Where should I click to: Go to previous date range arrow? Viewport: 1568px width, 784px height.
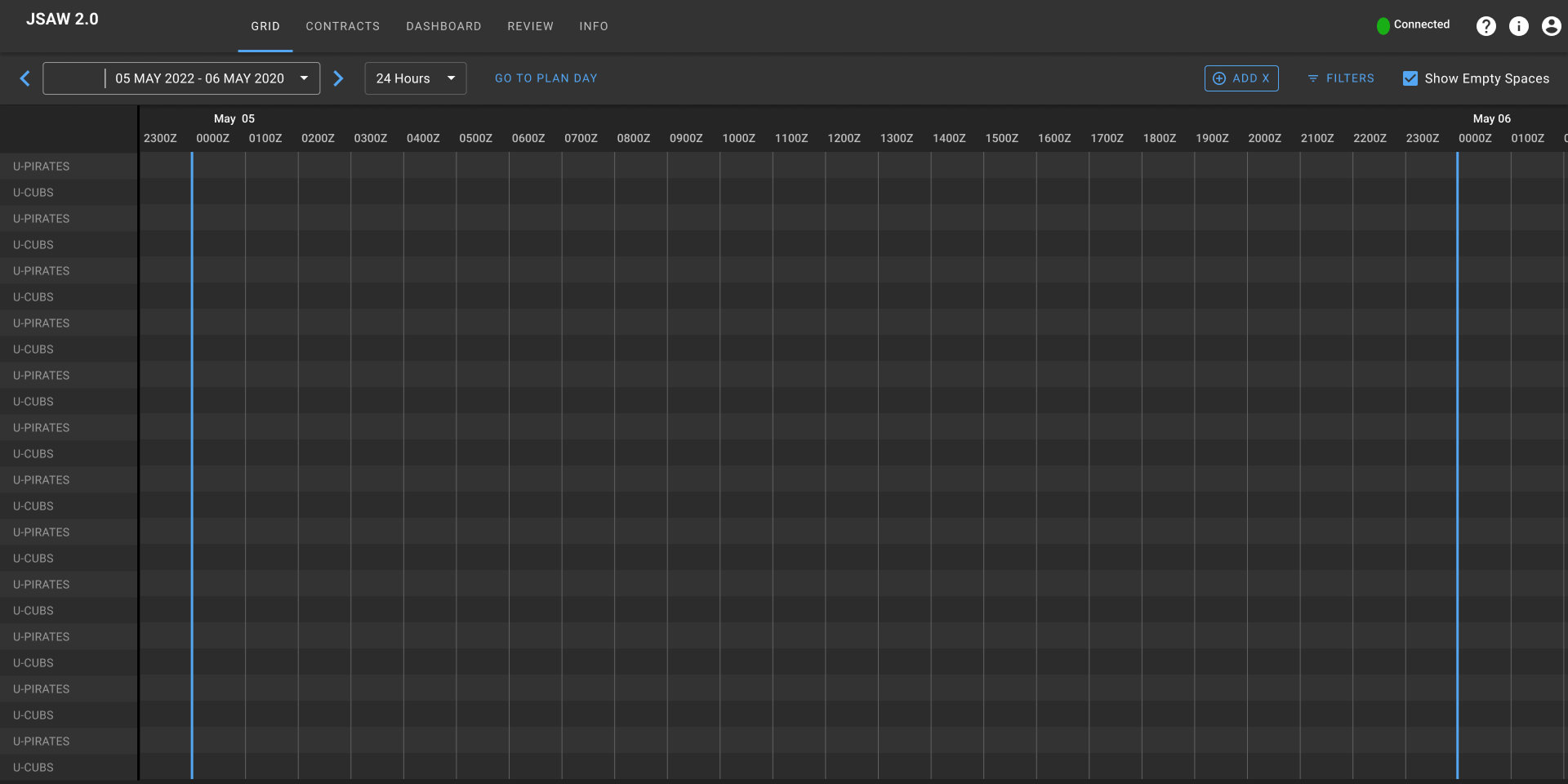pos(24,78)
